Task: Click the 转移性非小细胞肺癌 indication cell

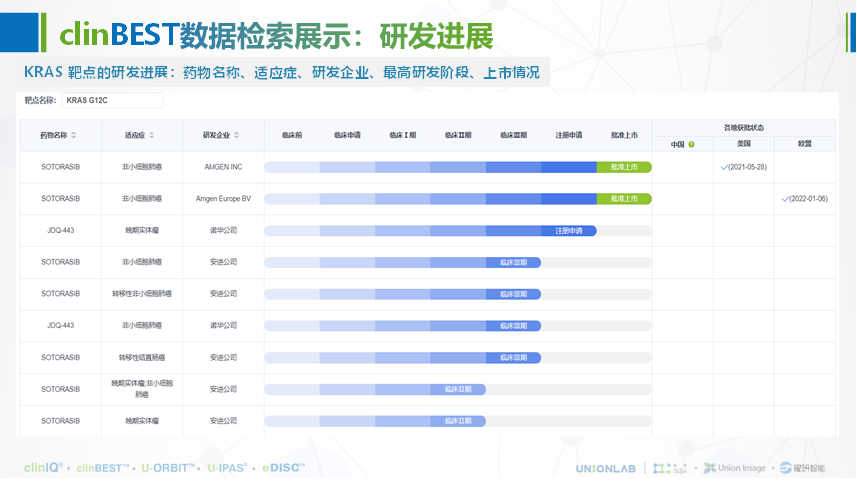Action: 142,294
